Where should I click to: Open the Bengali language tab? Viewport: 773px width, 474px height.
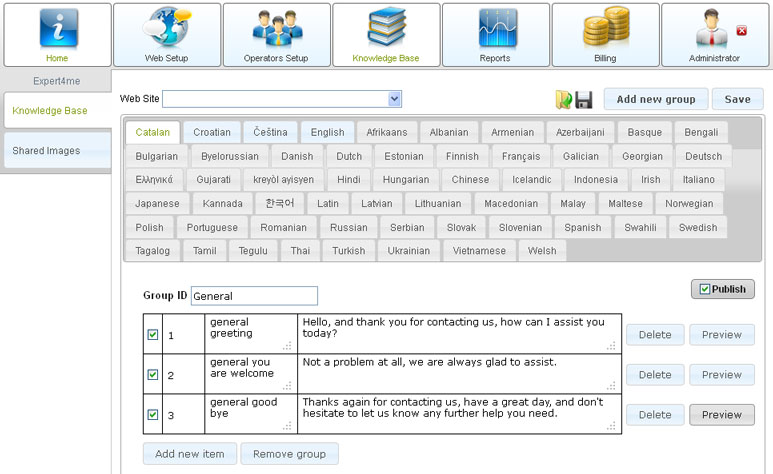click(701, 132)
